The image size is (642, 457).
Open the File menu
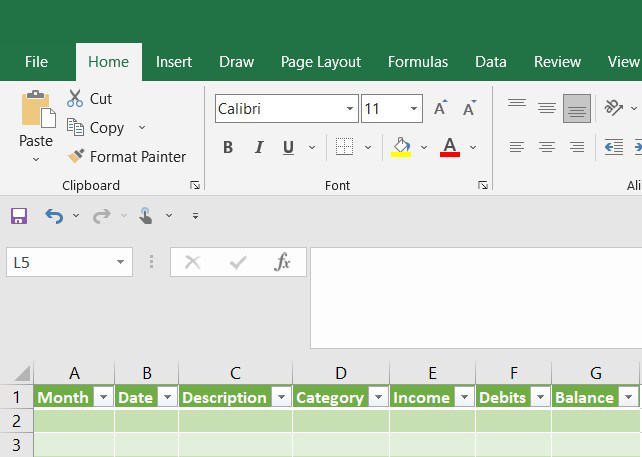click(36, 61)
